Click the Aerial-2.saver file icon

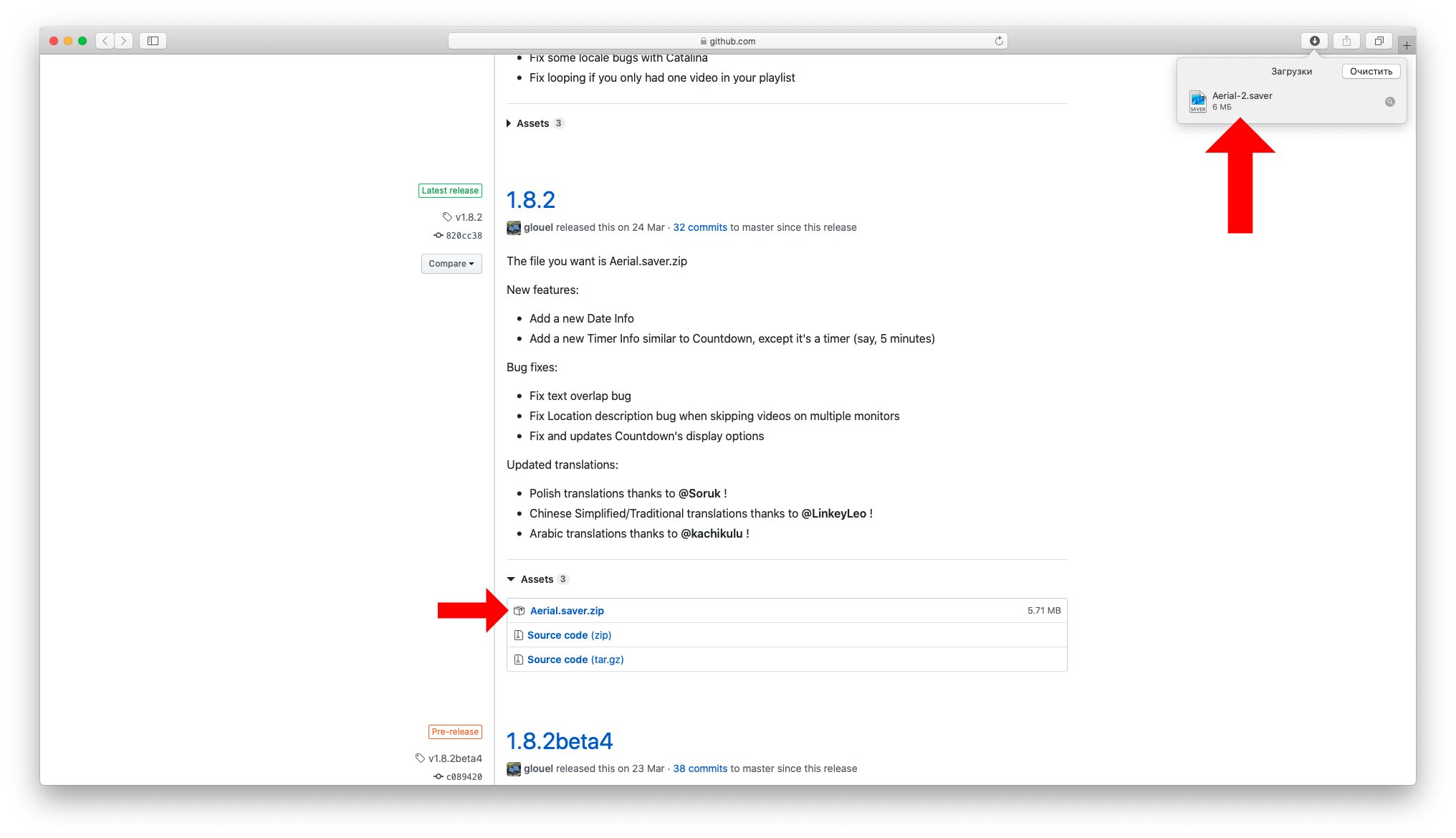coord(1198,101)
